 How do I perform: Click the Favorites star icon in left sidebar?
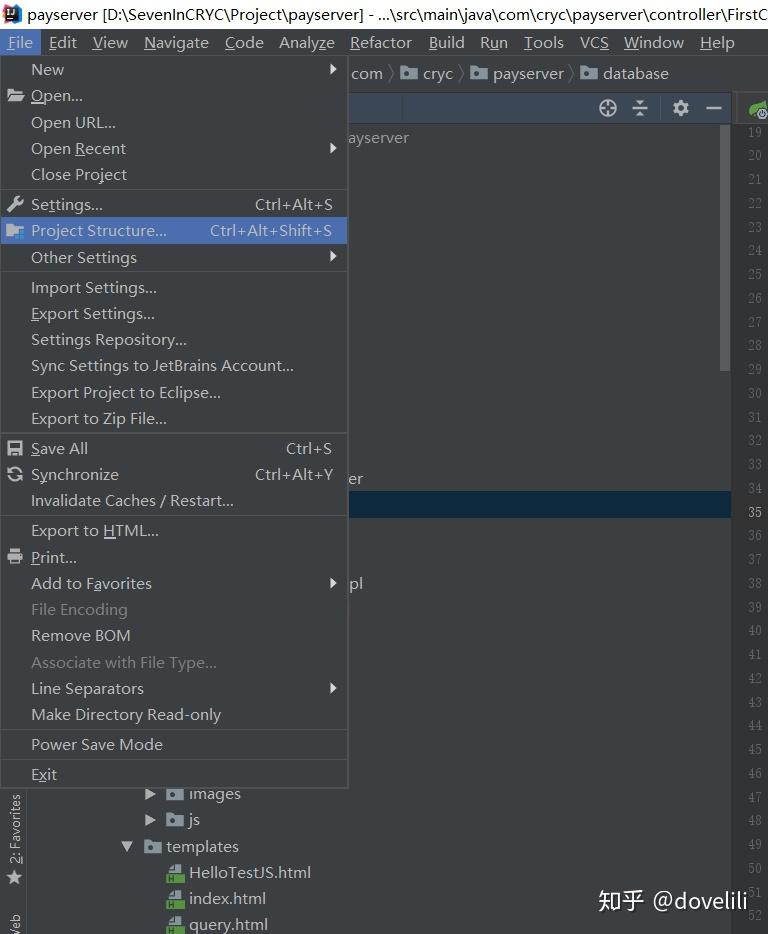[x=14, y=877]
